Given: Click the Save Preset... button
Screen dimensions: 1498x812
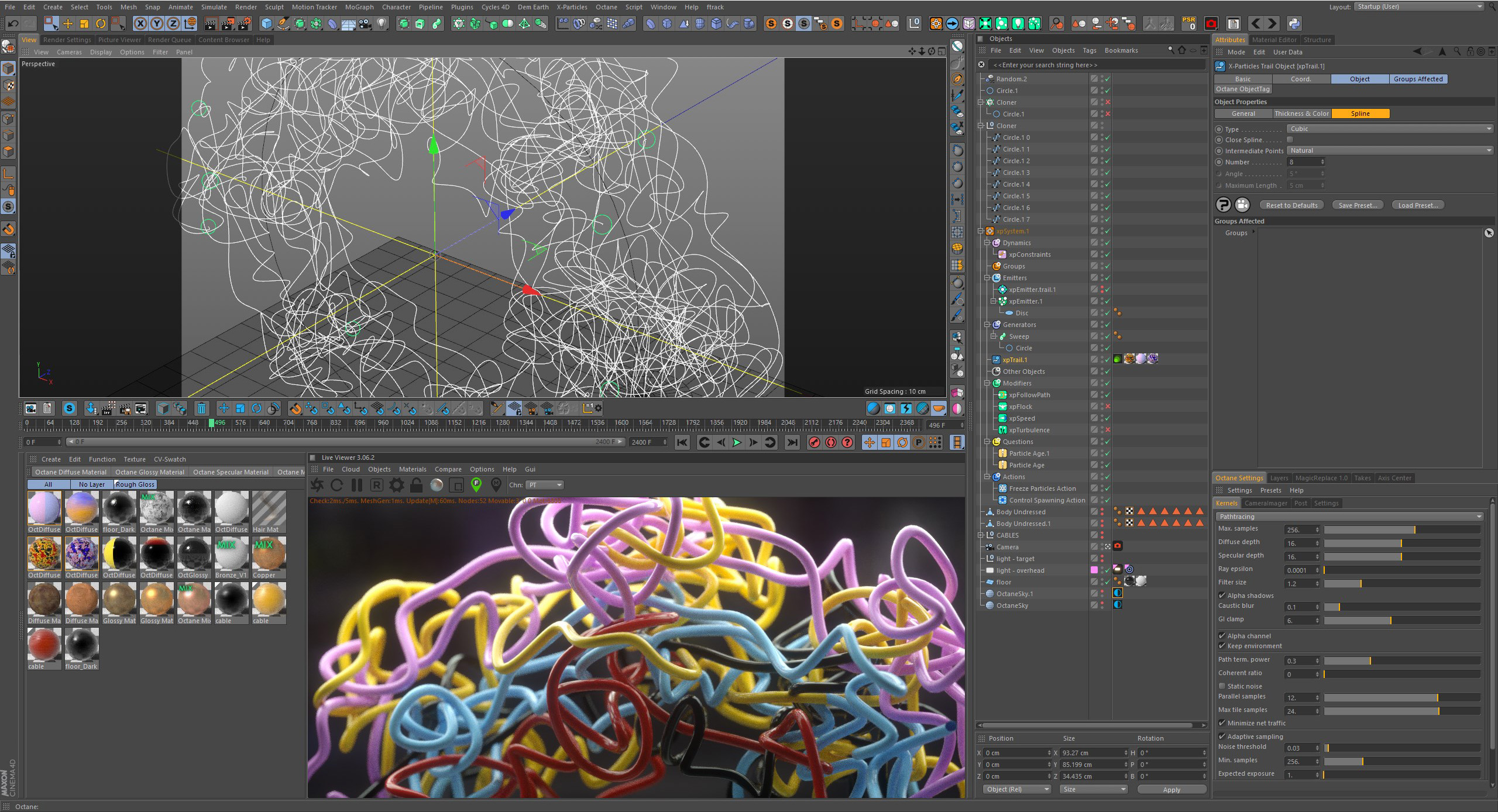Looking at the screenshot, I should 1358,205.
